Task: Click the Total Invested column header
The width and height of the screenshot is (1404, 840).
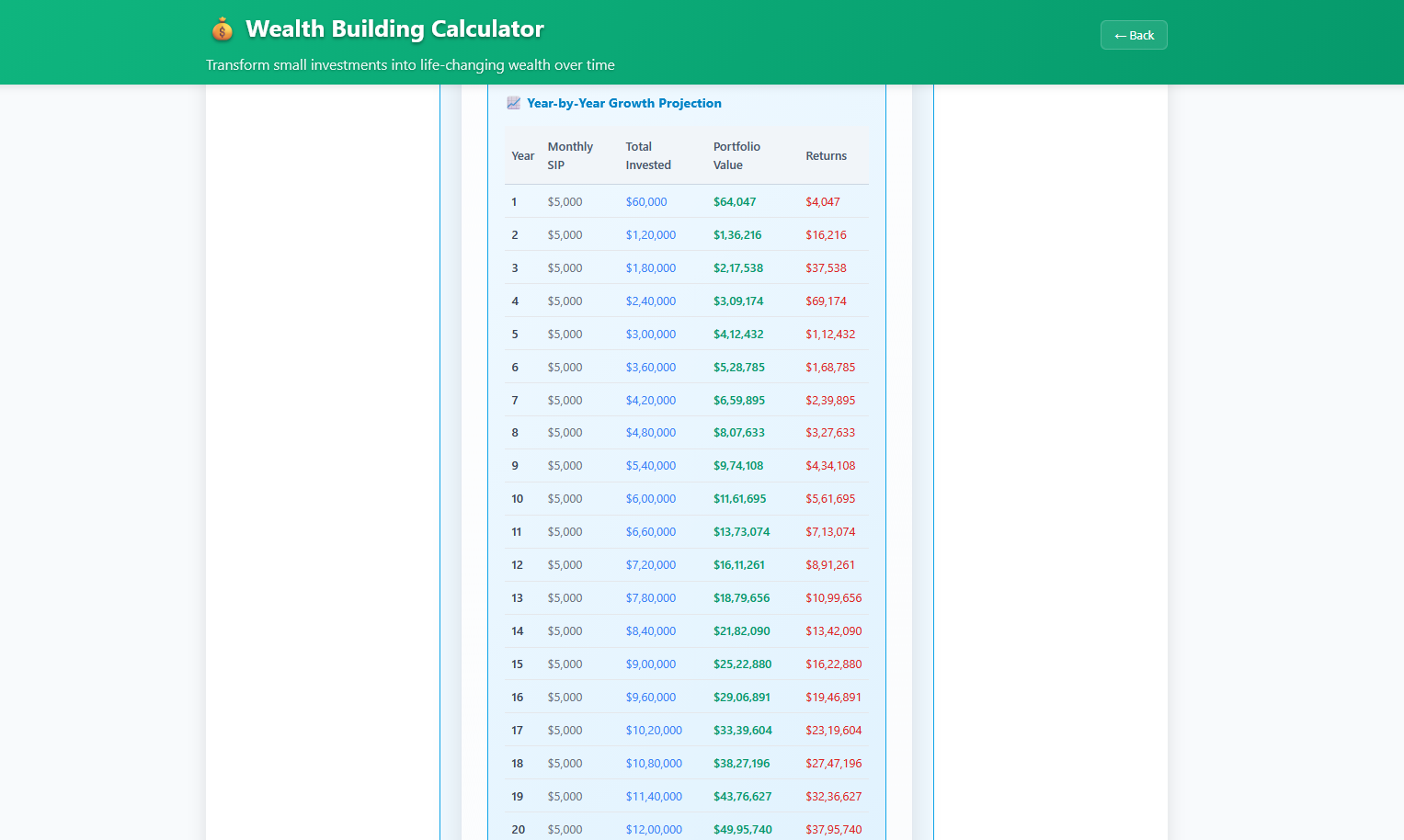Action: tap(648, 155)
